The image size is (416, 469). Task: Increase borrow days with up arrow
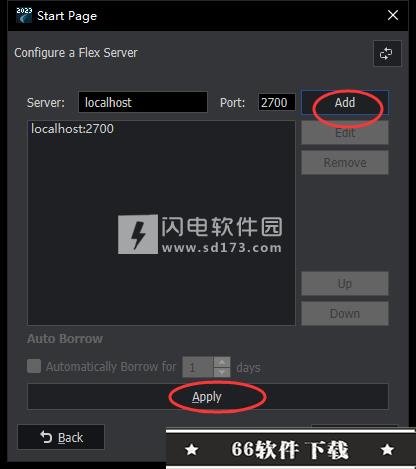pyautogui.click(x=222, y=362)
